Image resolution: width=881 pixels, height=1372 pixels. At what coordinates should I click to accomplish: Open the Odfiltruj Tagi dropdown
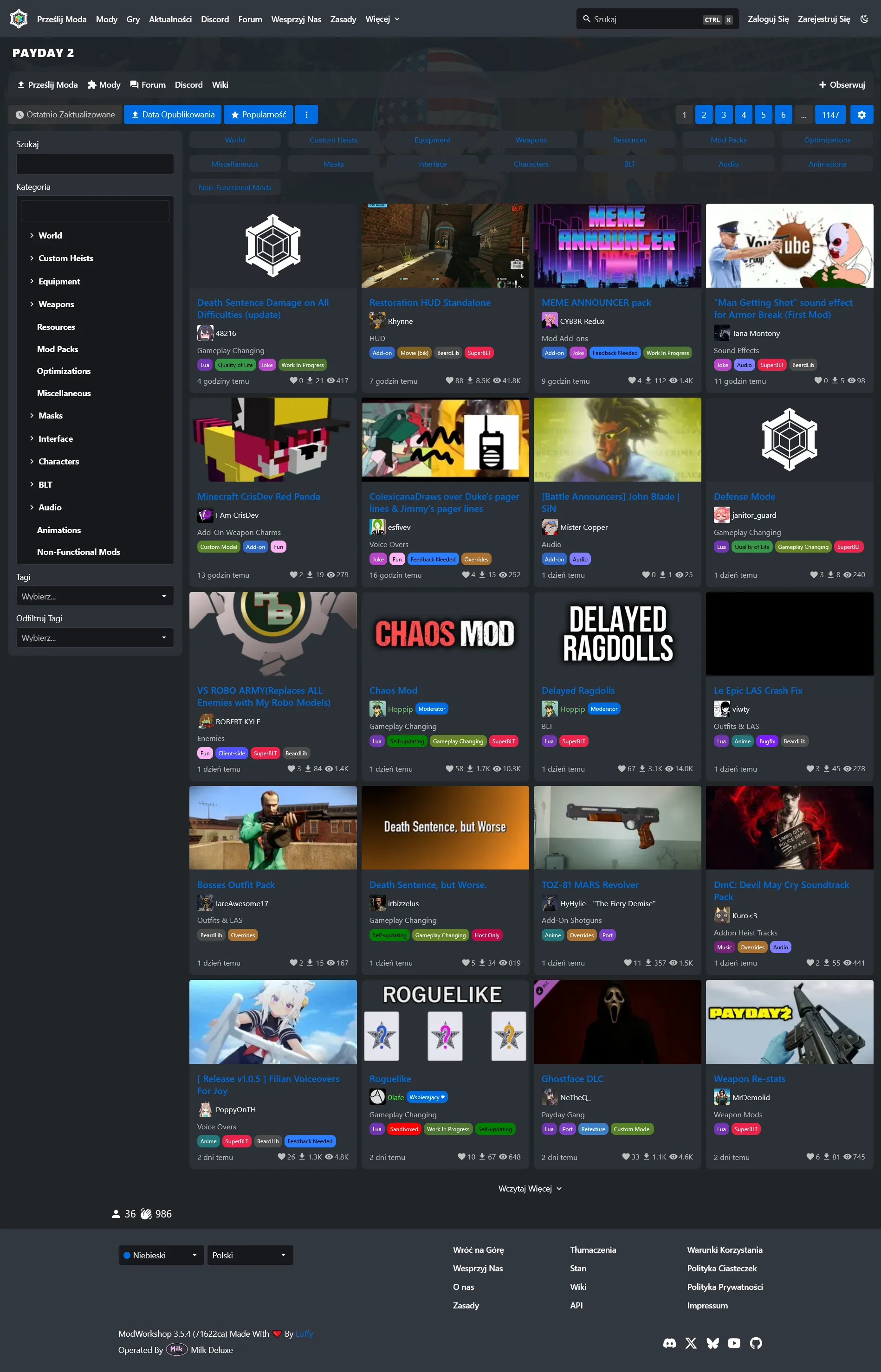tap(94, 638)
